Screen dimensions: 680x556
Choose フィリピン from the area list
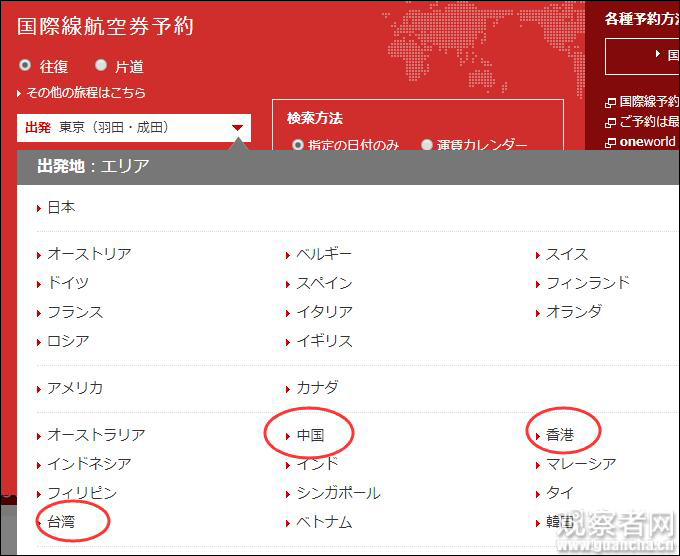point(82,493)
